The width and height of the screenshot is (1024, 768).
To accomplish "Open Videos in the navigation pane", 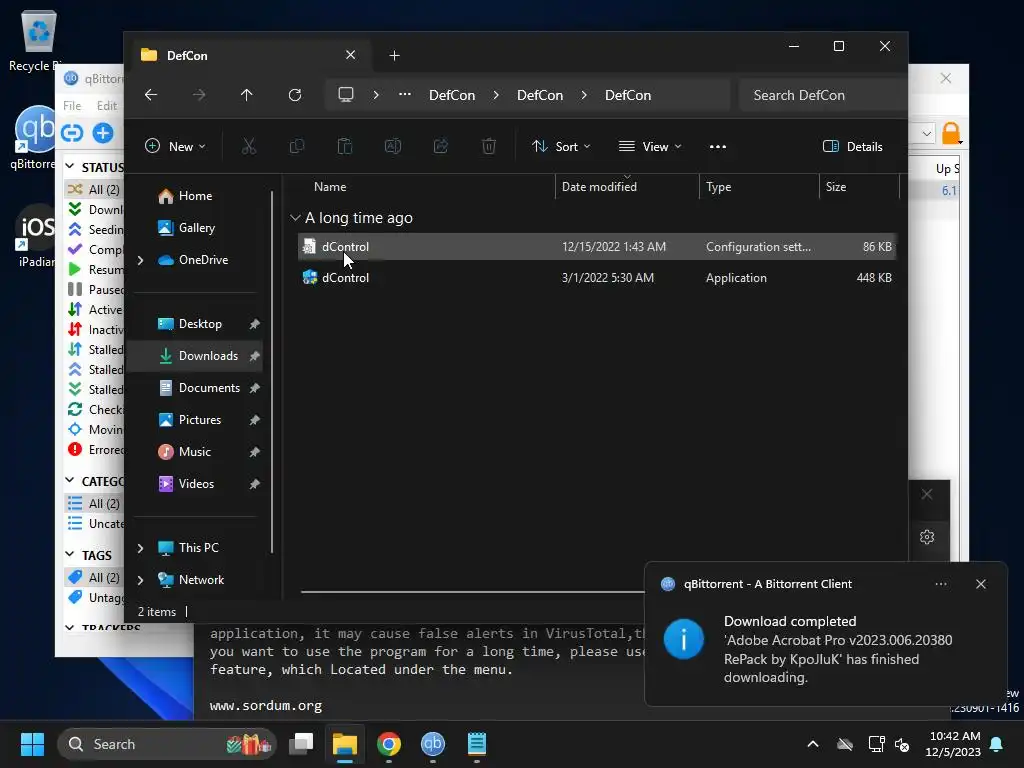I will [x=196, y=484].
